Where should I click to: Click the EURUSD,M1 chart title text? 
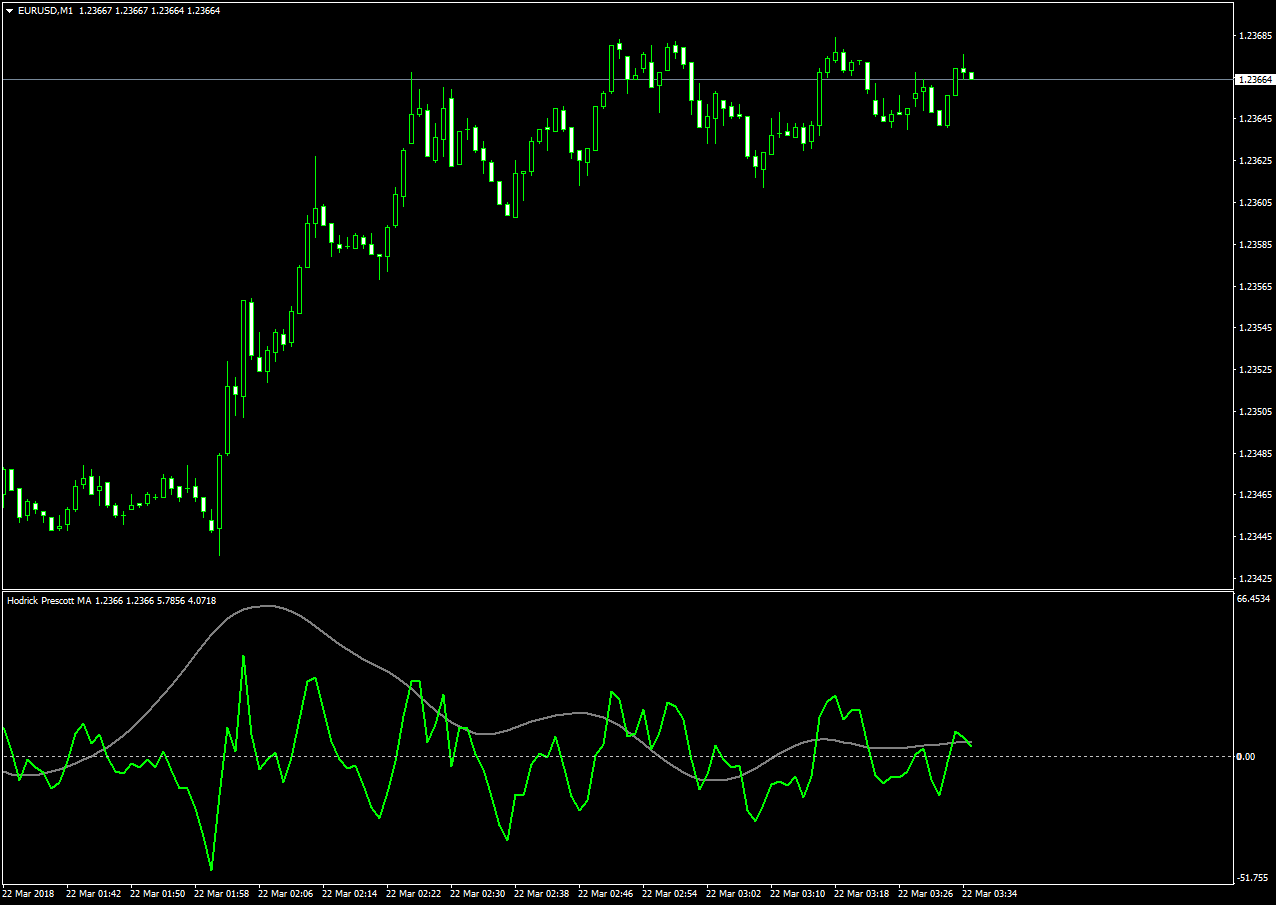pyautogui.click(x=44, y=10)
